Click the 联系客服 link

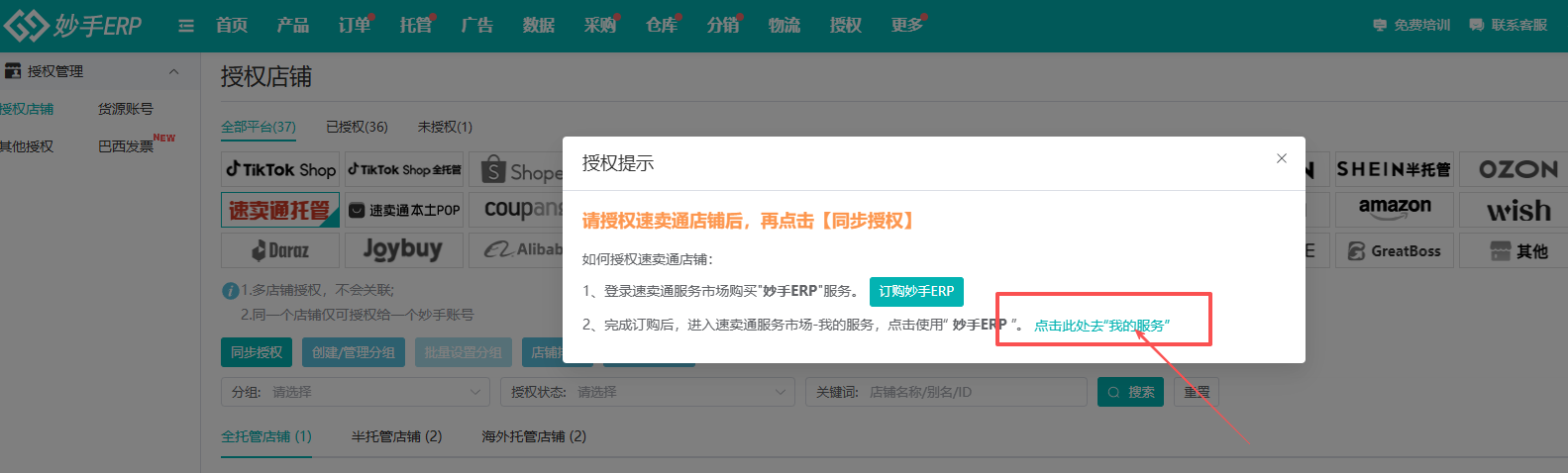pos(1509,26)
